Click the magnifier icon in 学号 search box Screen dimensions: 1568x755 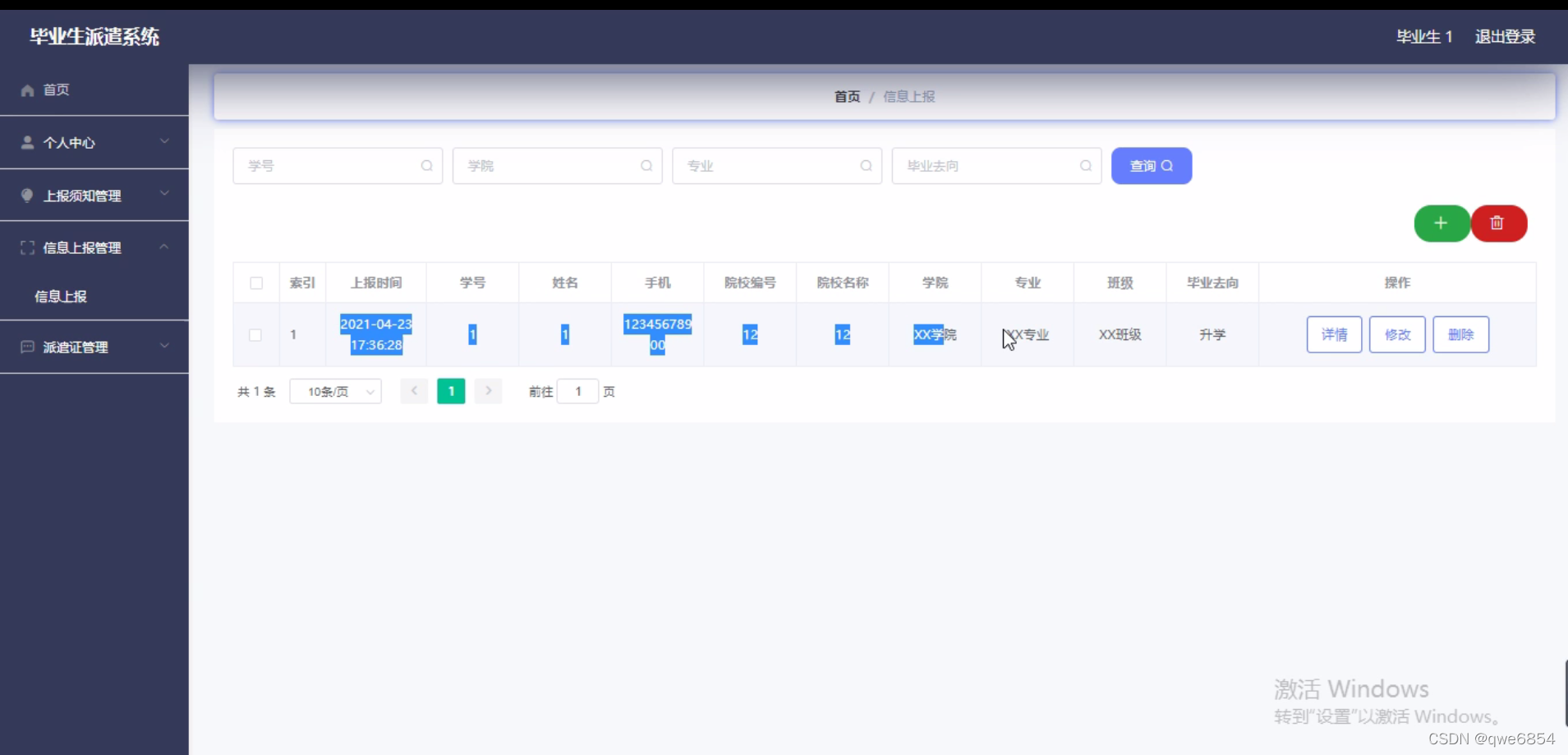pos(428,165)
